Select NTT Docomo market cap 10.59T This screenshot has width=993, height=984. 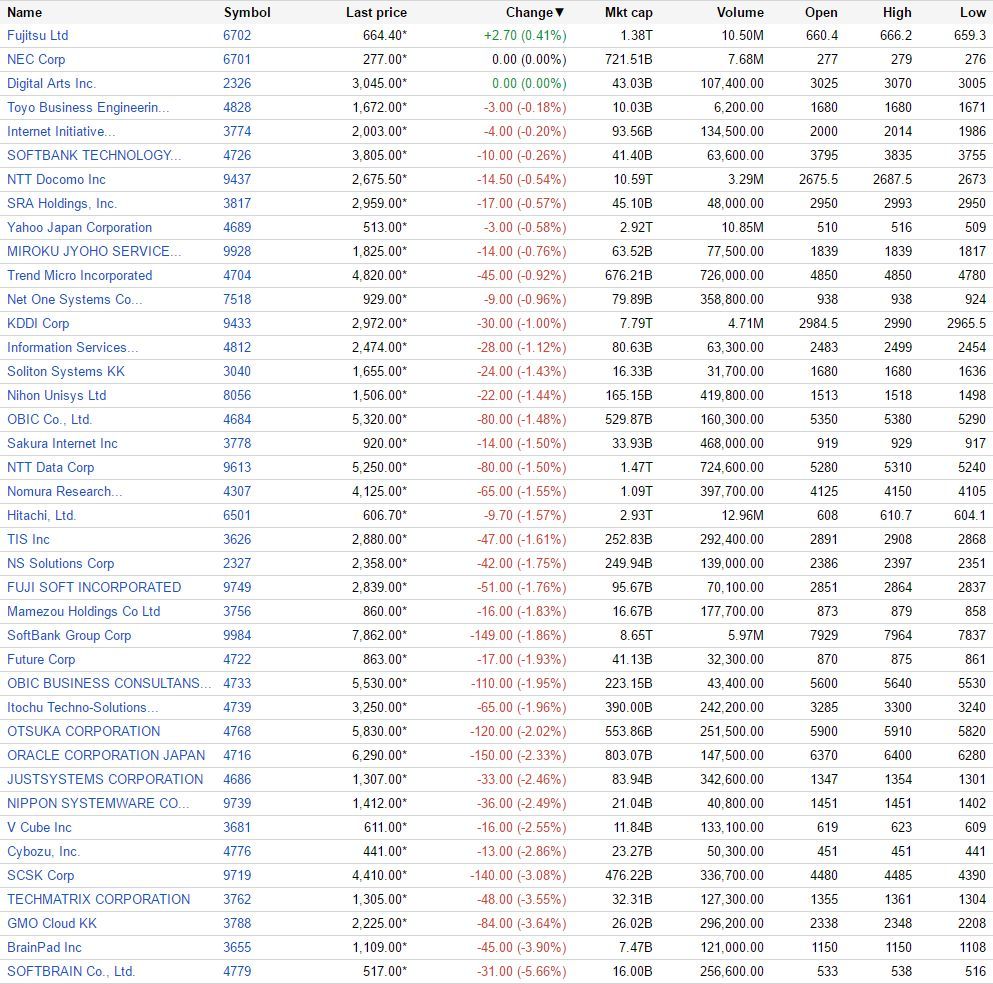tap(633, 180)
